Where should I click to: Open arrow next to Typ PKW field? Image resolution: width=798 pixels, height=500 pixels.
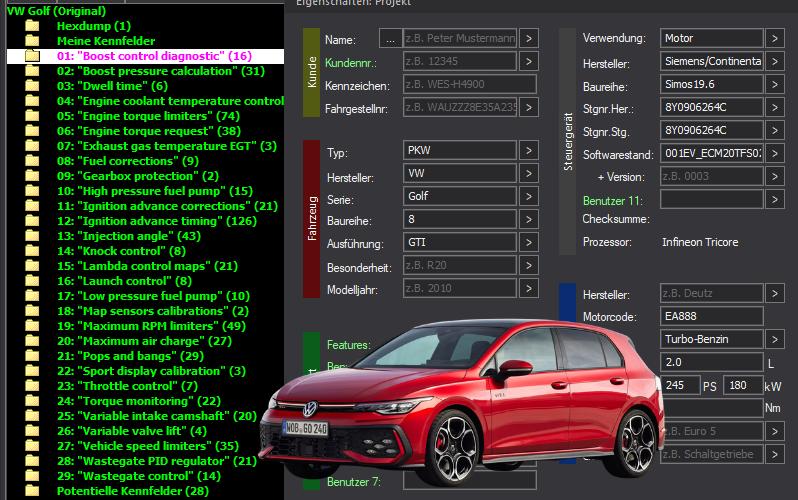point(529,150)
